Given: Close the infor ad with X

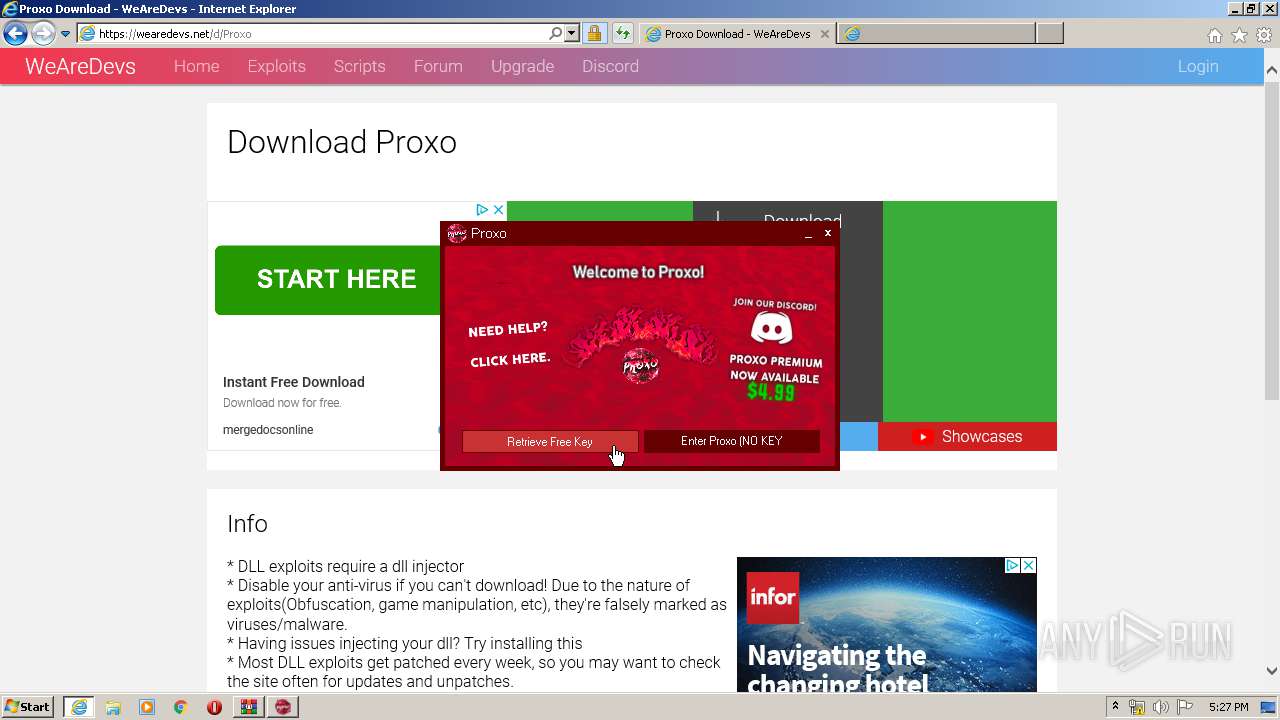Looking at the screenshot, I should [x=1028, y=565].
